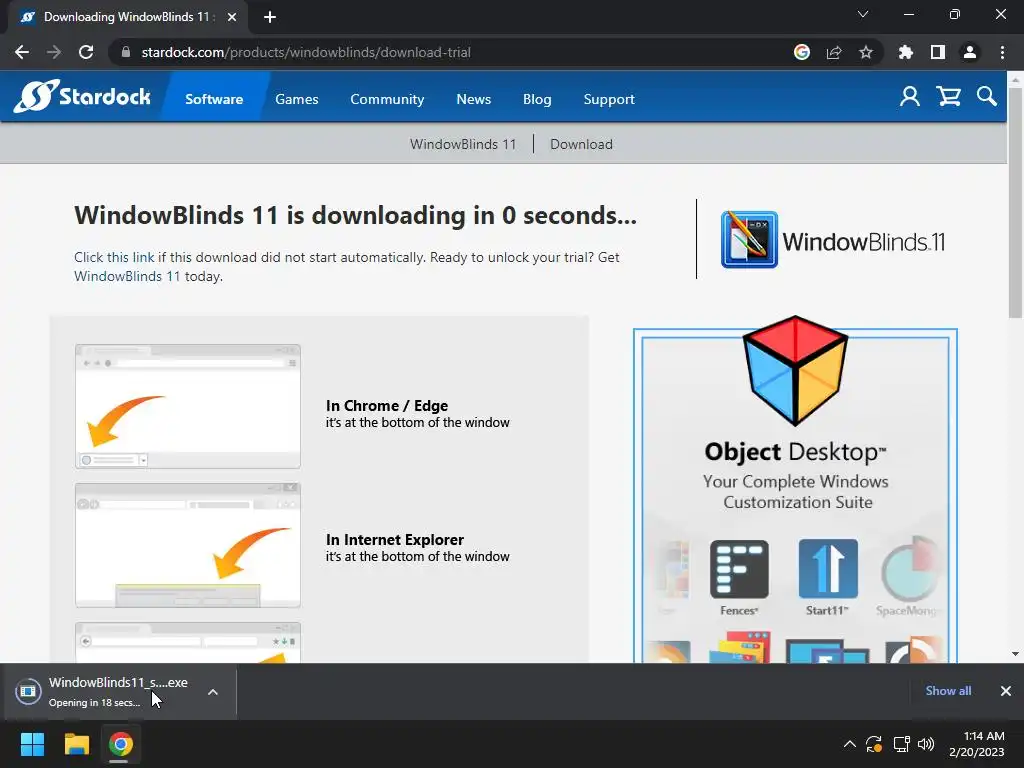Follow the 'WindowBlinds 11' purchase link
Image resolution: width=1024 pixels, height=768 pixels.
[x=127, y=276]
